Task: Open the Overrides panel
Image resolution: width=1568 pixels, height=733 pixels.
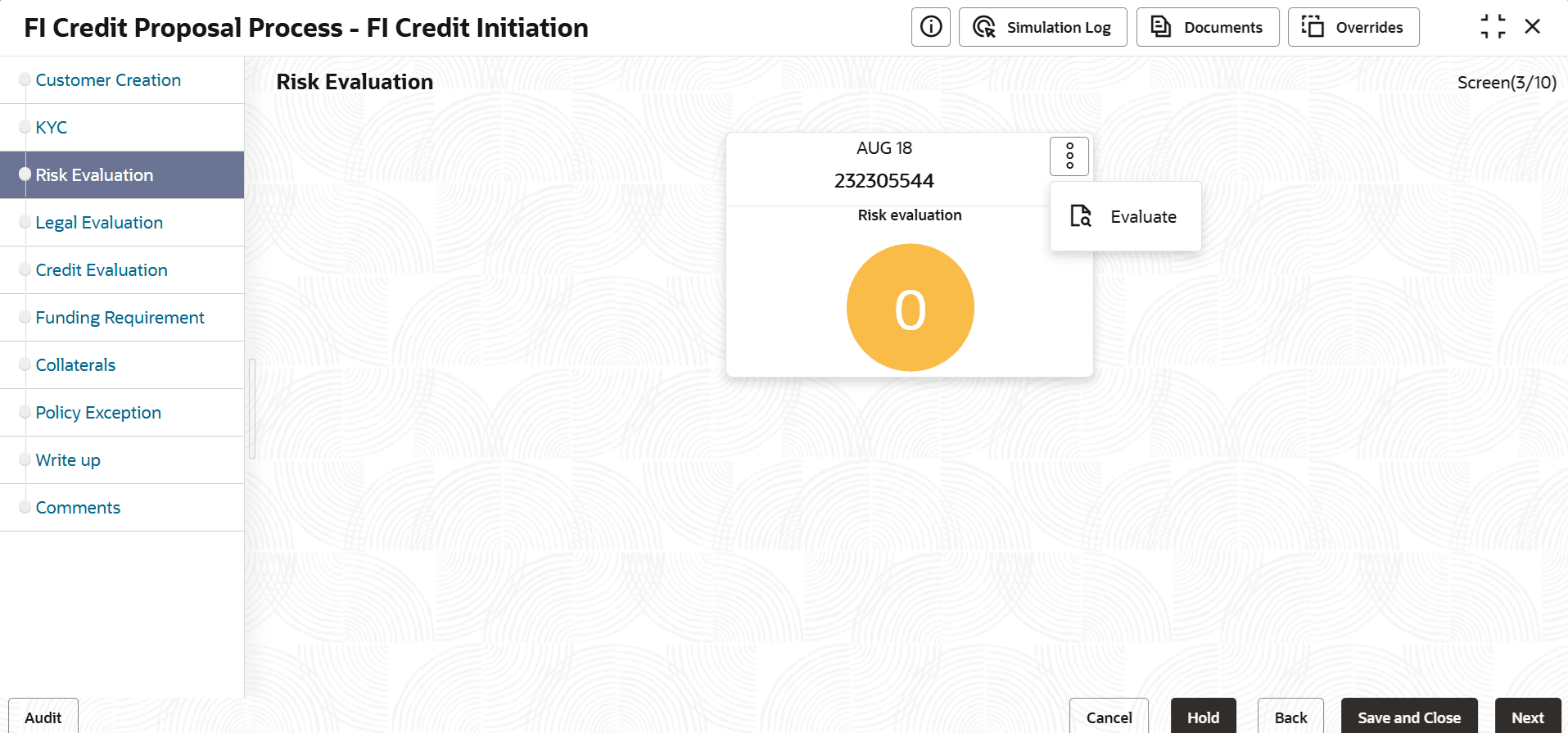Action: (1353, 27)
